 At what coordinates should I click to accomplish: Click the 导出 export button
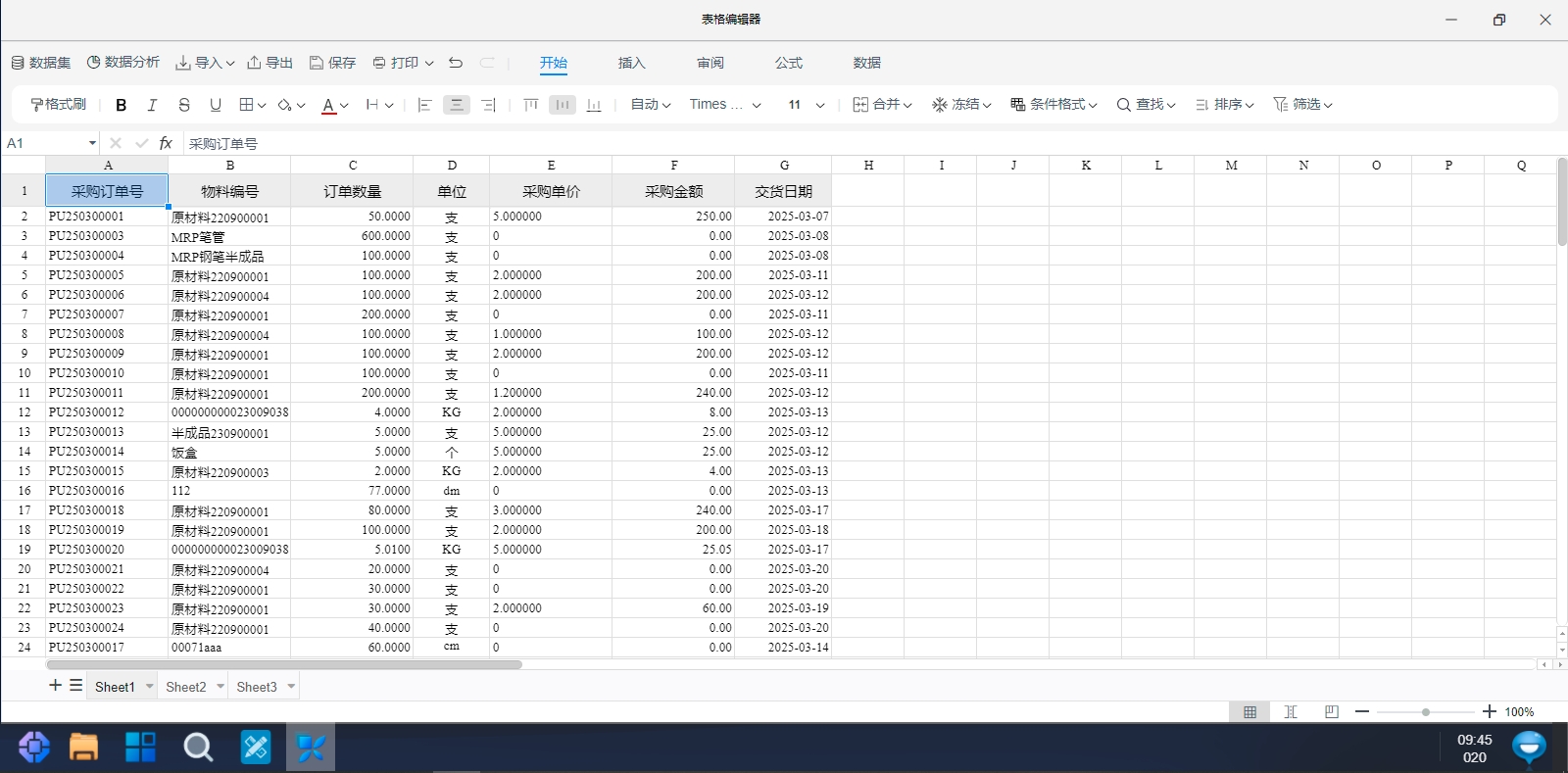[269, 63]
